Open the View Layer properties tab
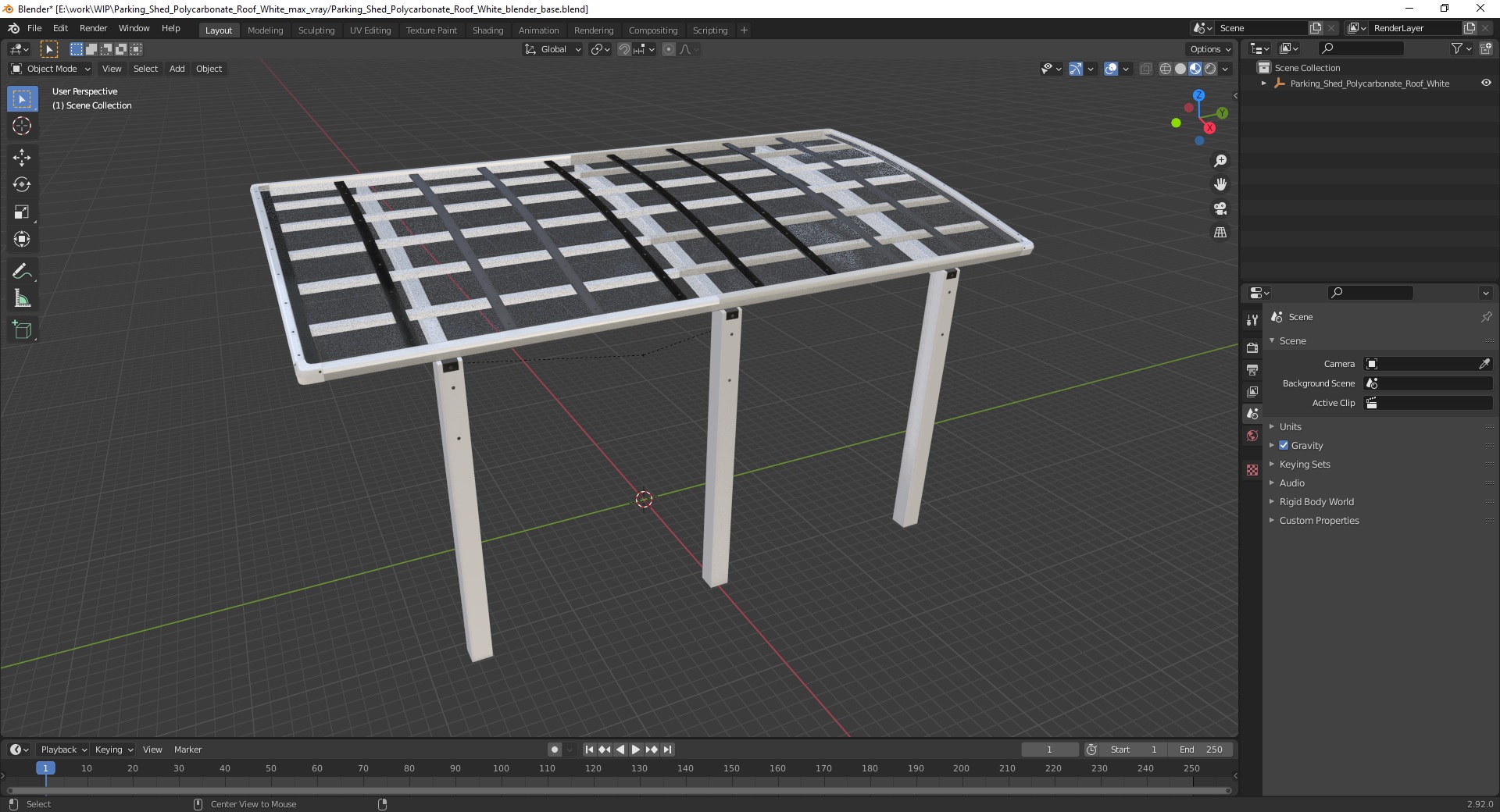The height and width of the screenshot is (812, 1500). pos(1252,391)
